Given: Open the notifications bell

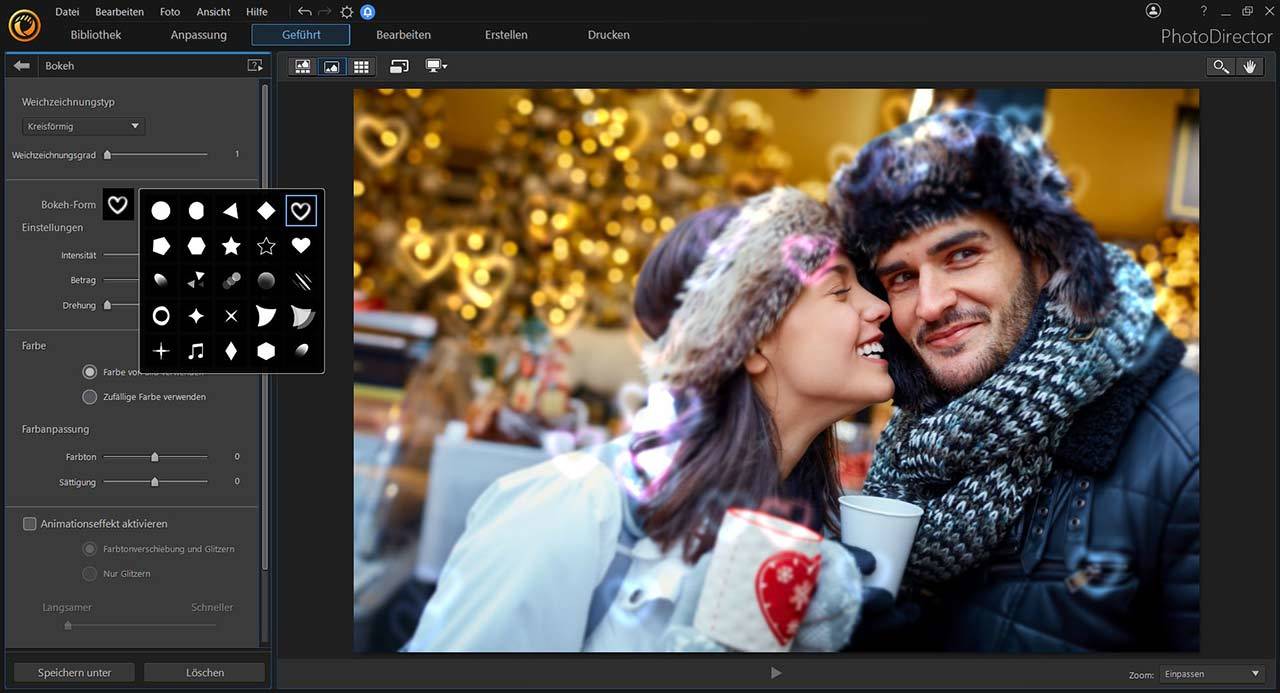Looking at the screenshot, I should click(368, 12).
